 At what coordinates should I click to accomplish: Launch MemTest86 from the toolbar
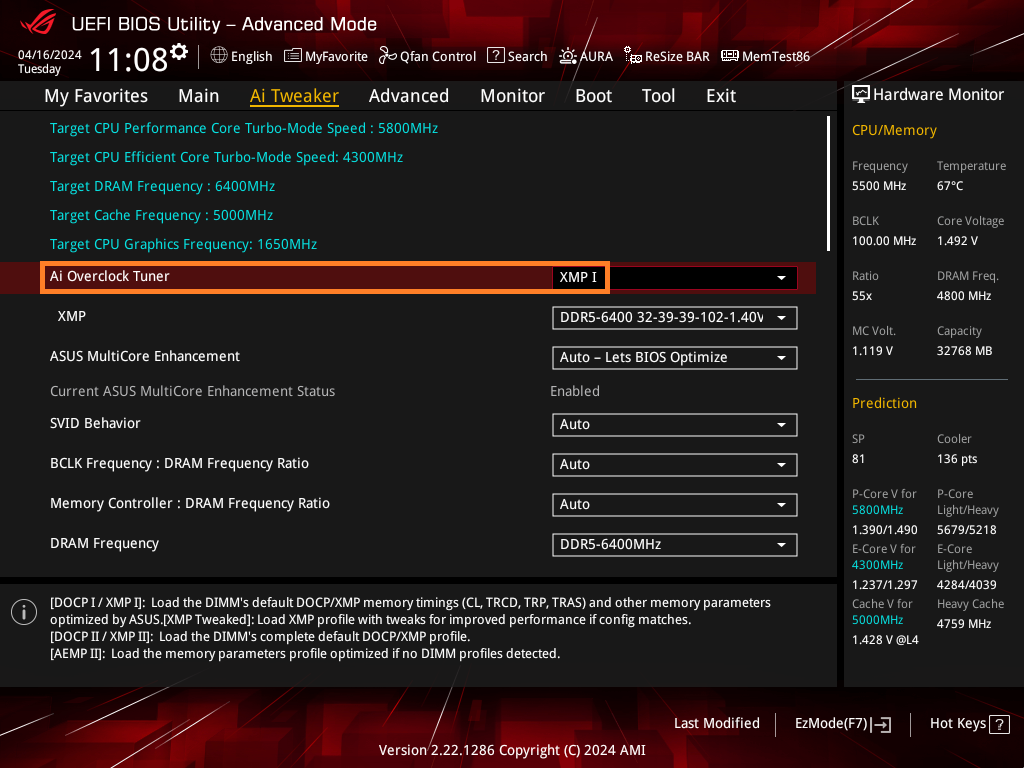coord(729,56)
